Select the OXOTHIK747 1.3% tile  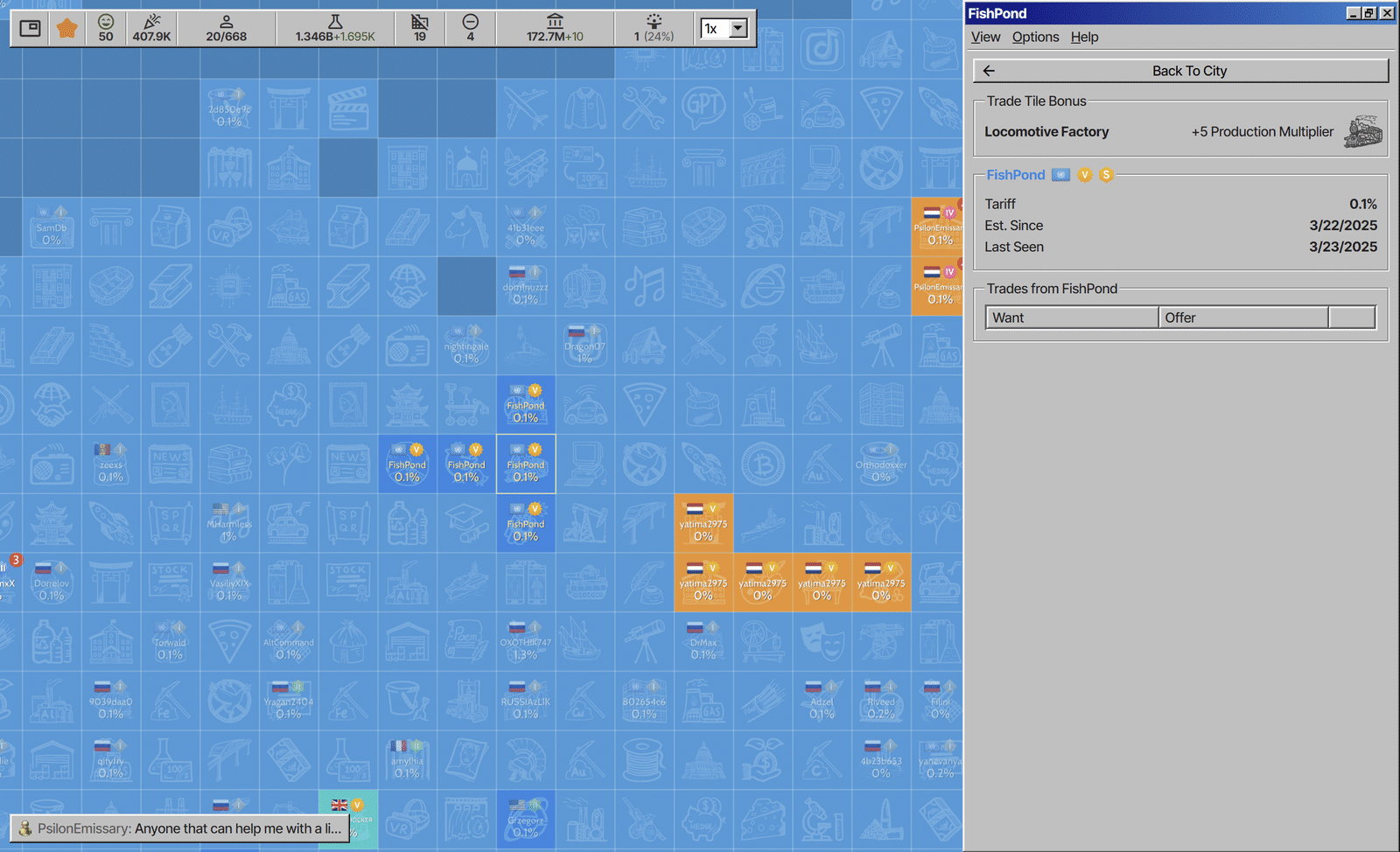525,641
